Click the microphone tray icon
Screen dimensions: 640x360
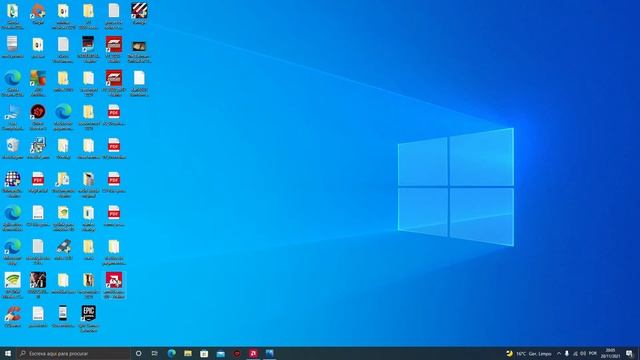click(567, 353)
